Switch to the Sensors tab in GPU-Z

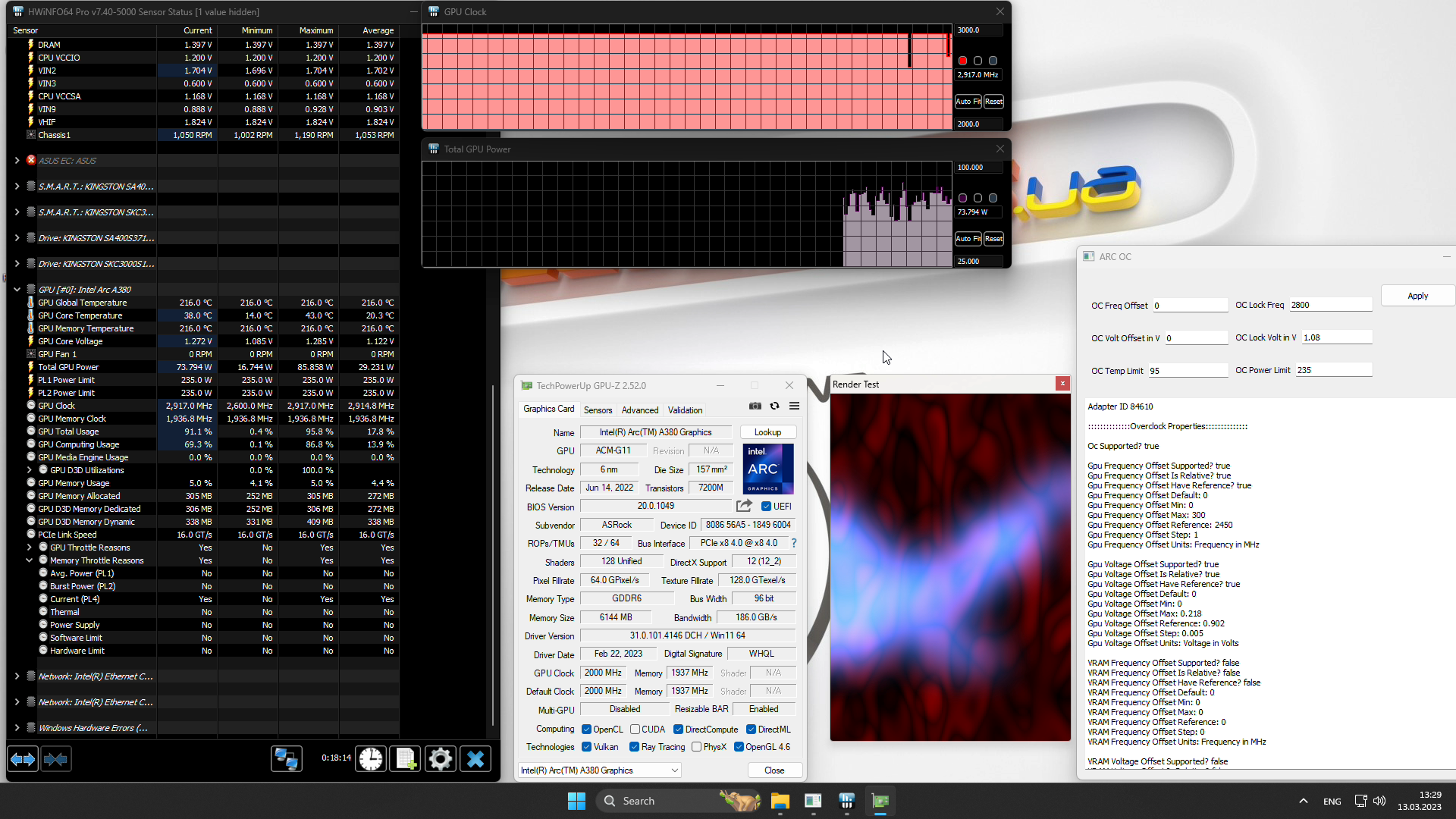pos(598,410)
